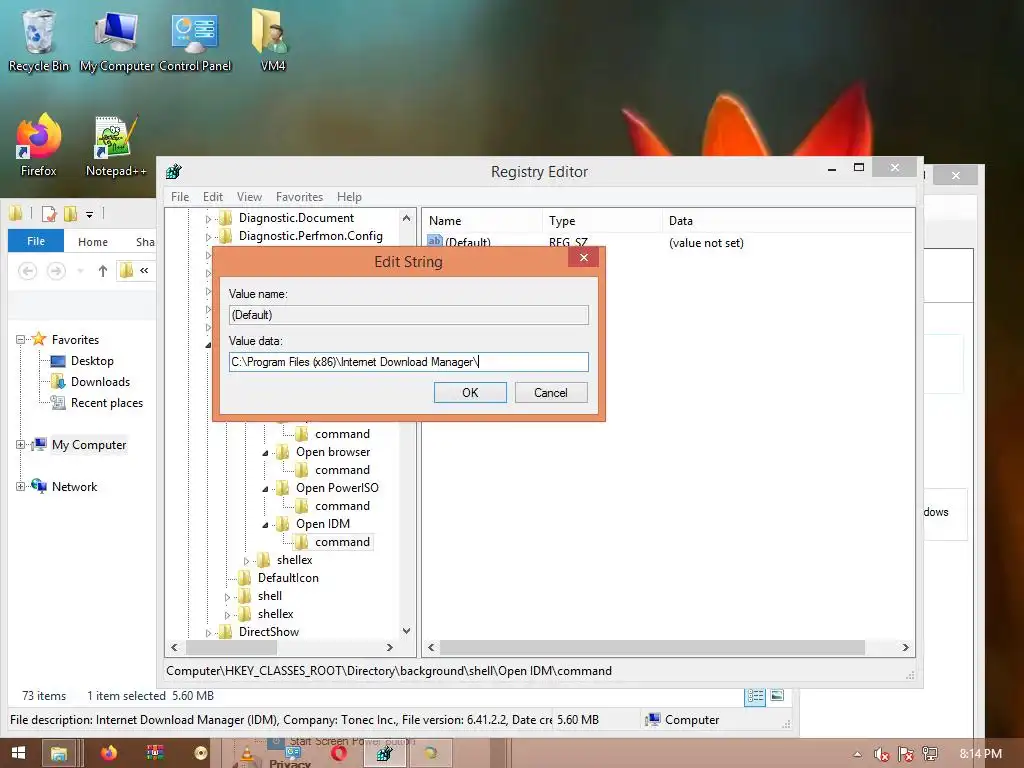Click the Start button on taskbar
This screenshot has height=768, width=1024.
tap(18, 753)
